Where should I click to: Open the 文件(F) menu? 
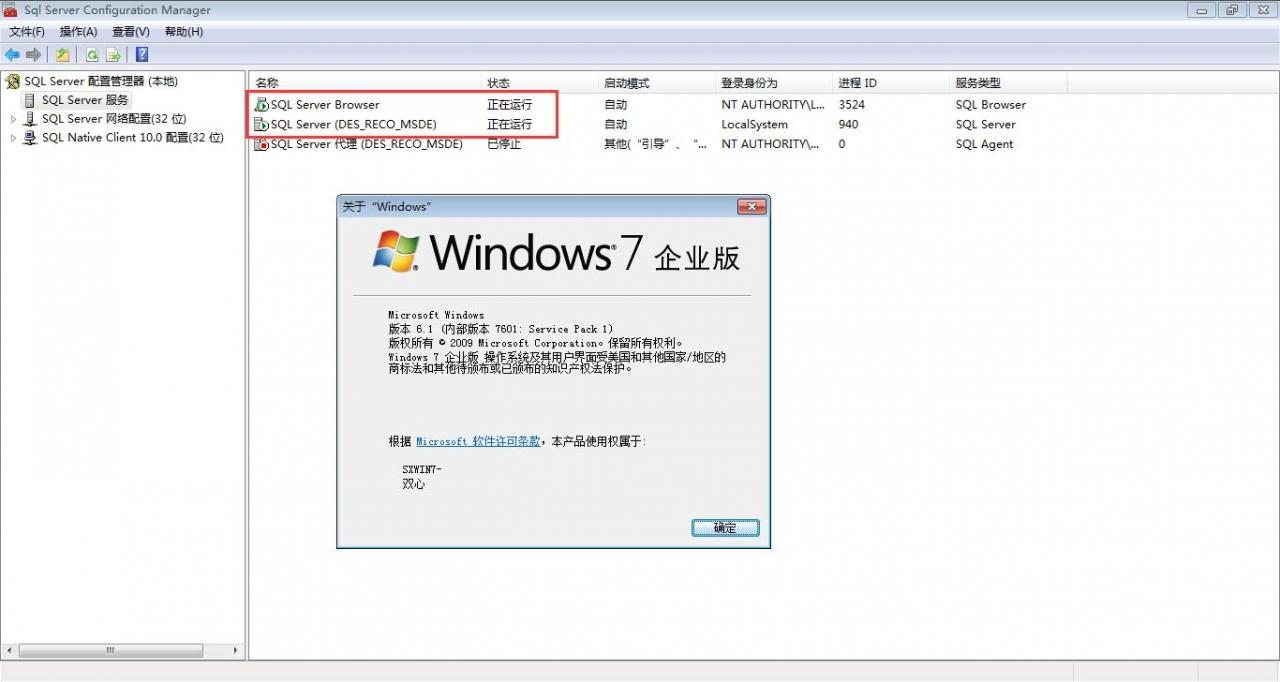pos(27,32)
